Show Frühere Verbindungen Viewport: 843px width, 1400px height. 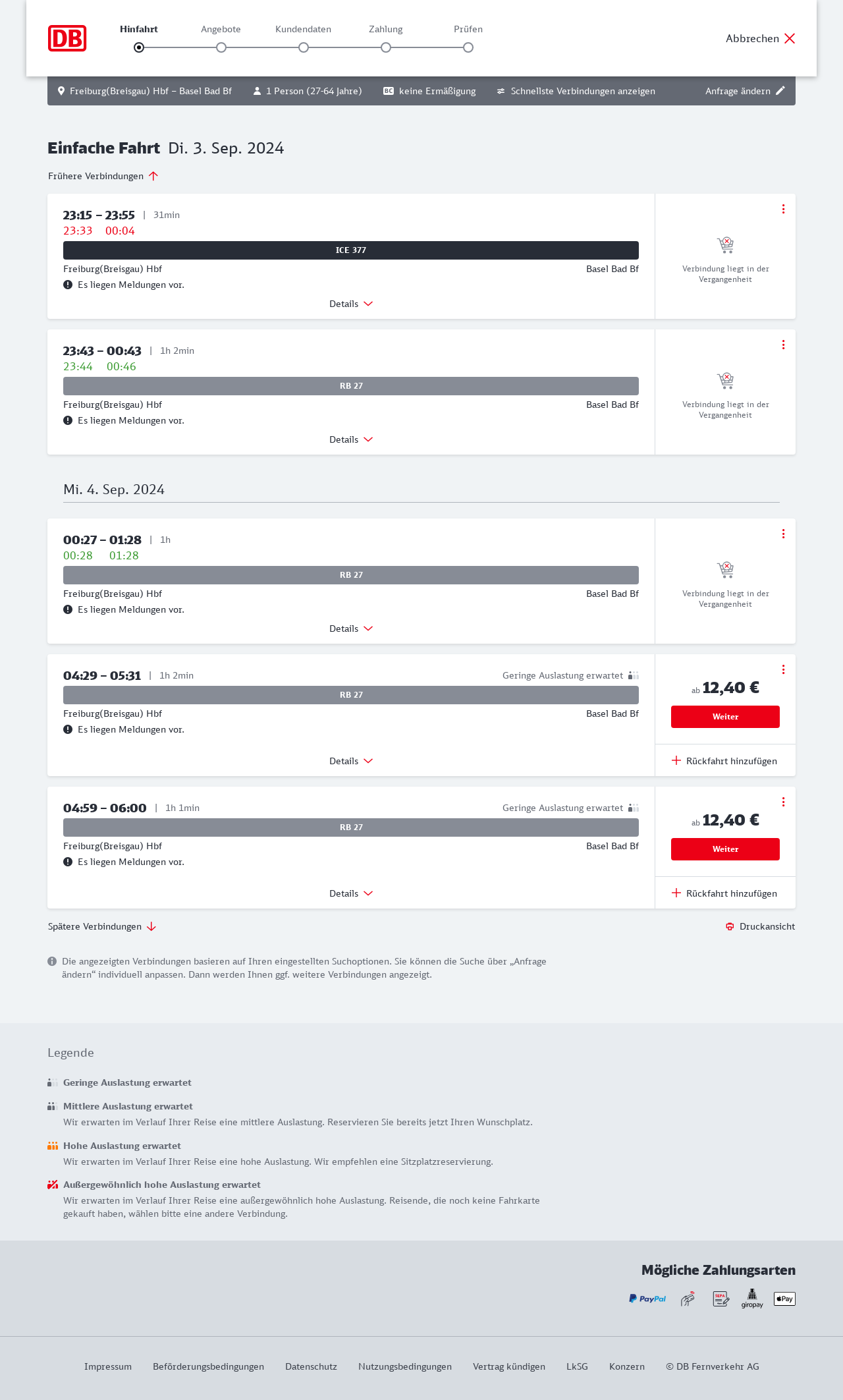tap(103, 176)
